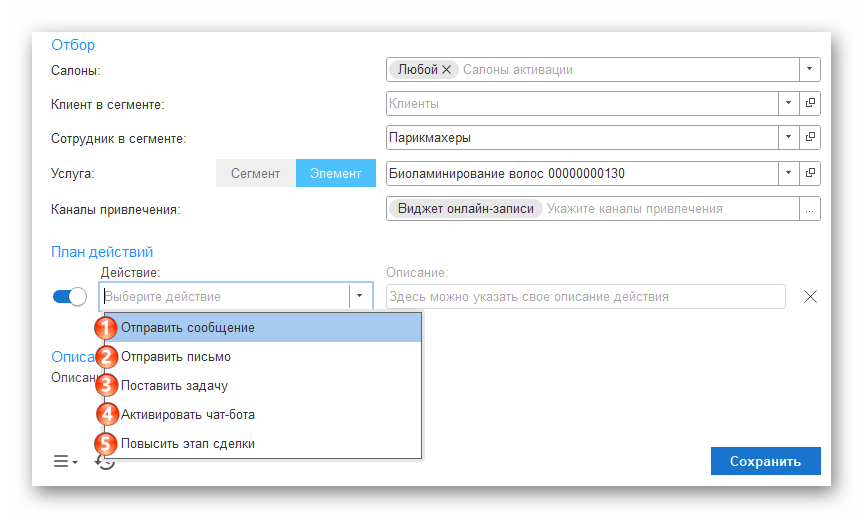Click the action description input field
The height and width of the screenshot is (518, 863).
(x=585, y=296)
